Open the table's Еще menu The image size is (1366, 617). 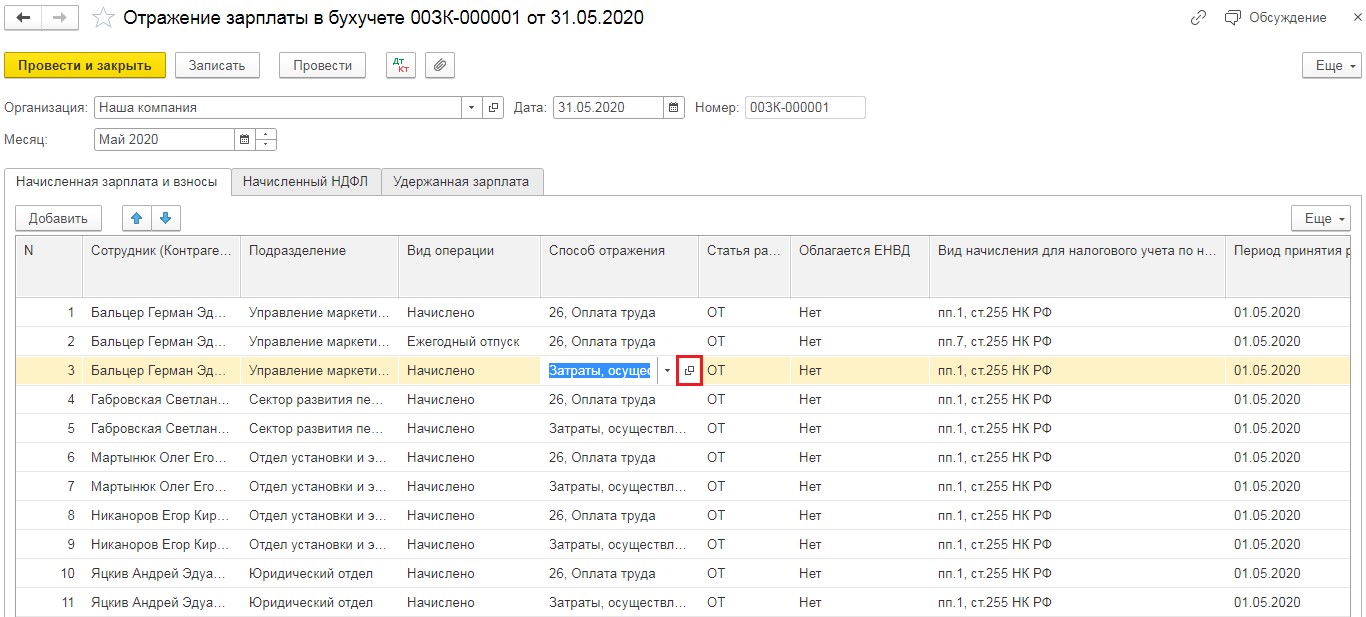point(1321,218)
